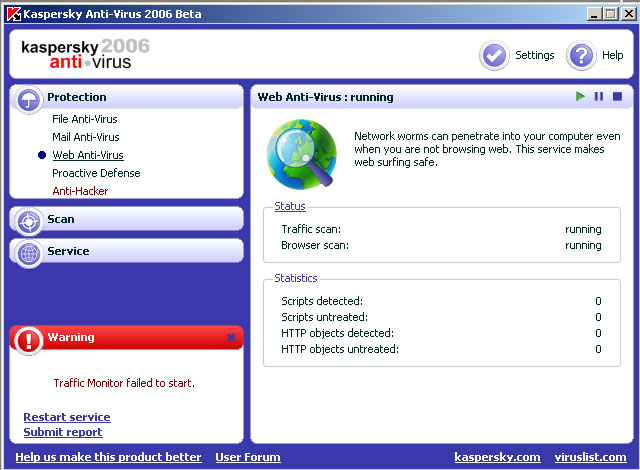Close the Kaspersky Anti-Virus window

(629, 14)
